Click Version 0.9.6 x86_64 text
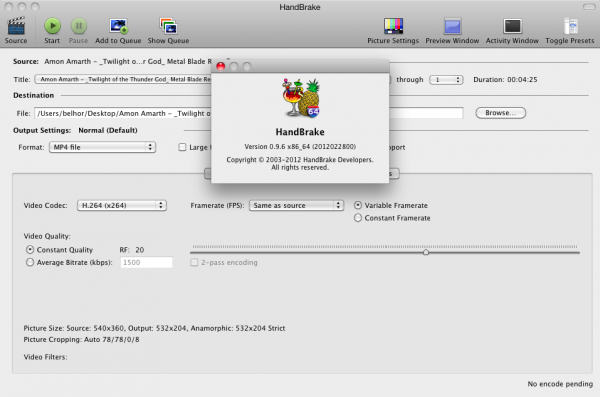Screen dimensions: 600x397 (x=300, y=147)
